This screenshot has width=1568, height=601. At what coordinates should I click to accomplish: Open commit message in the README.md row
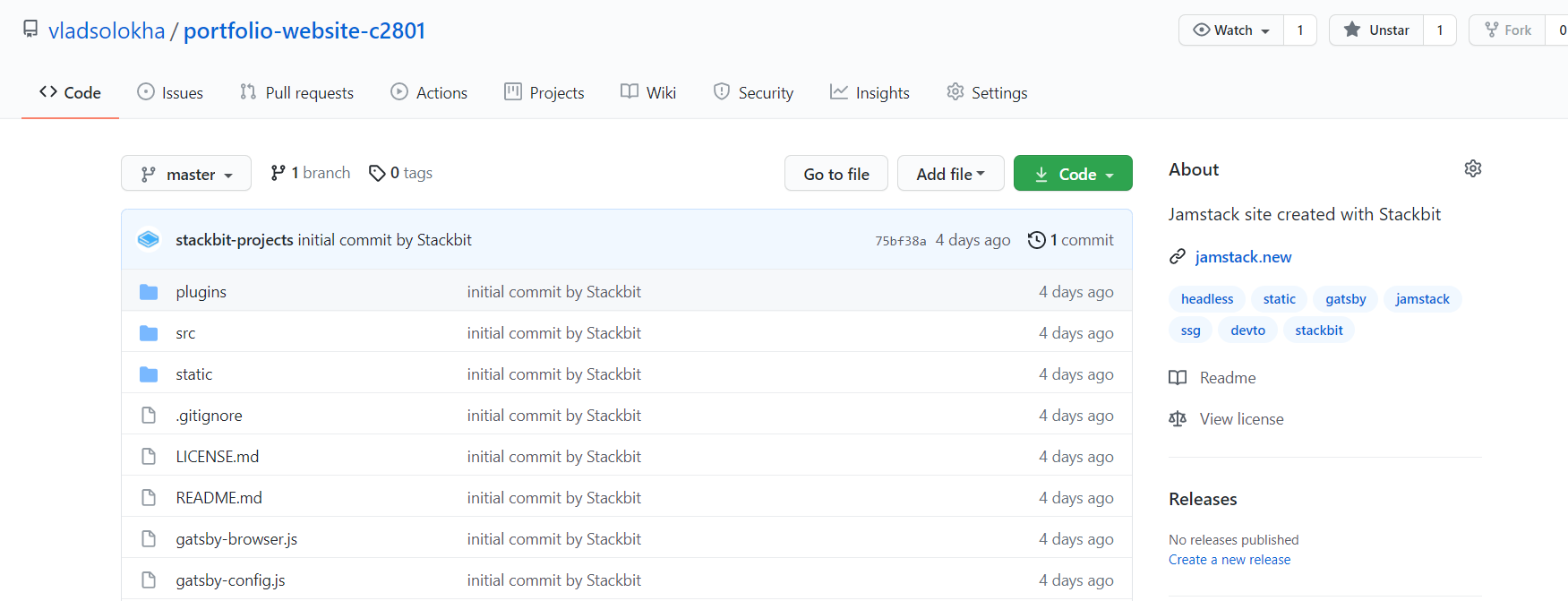pos(554,498)
